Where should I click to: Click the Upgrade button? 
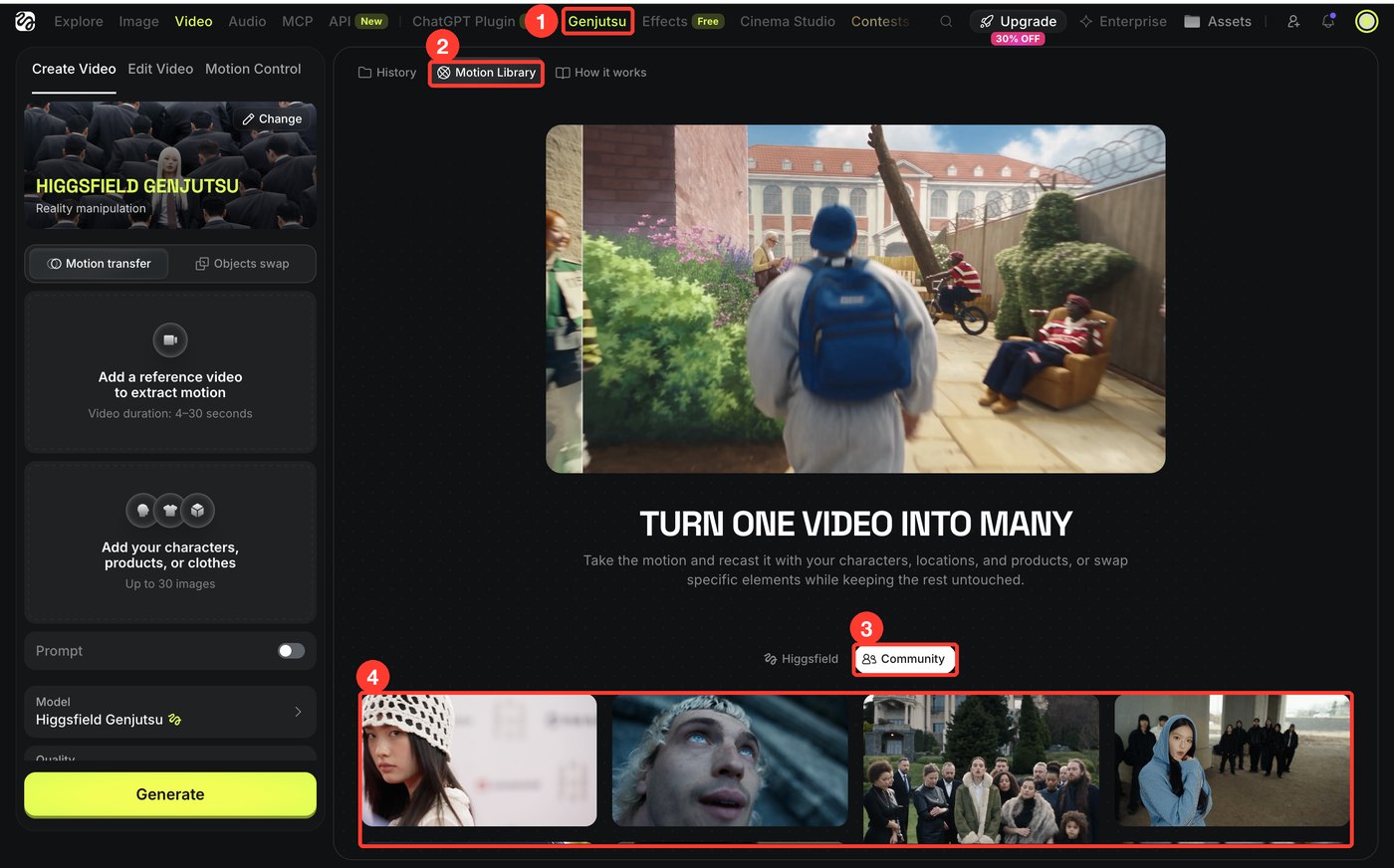(x=1019, y=21)
